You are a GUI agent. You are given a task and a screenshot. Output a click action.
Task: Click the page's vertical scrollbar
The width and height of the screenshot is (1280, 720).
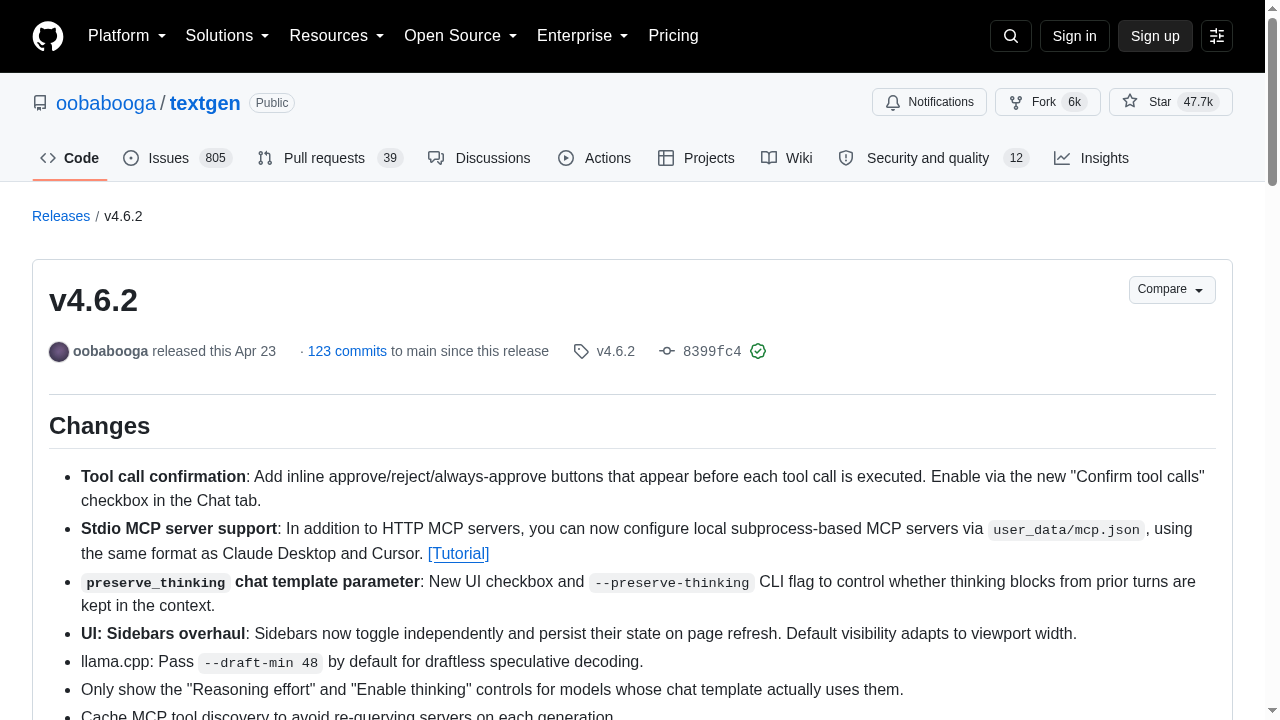(x=1272, y=100)
